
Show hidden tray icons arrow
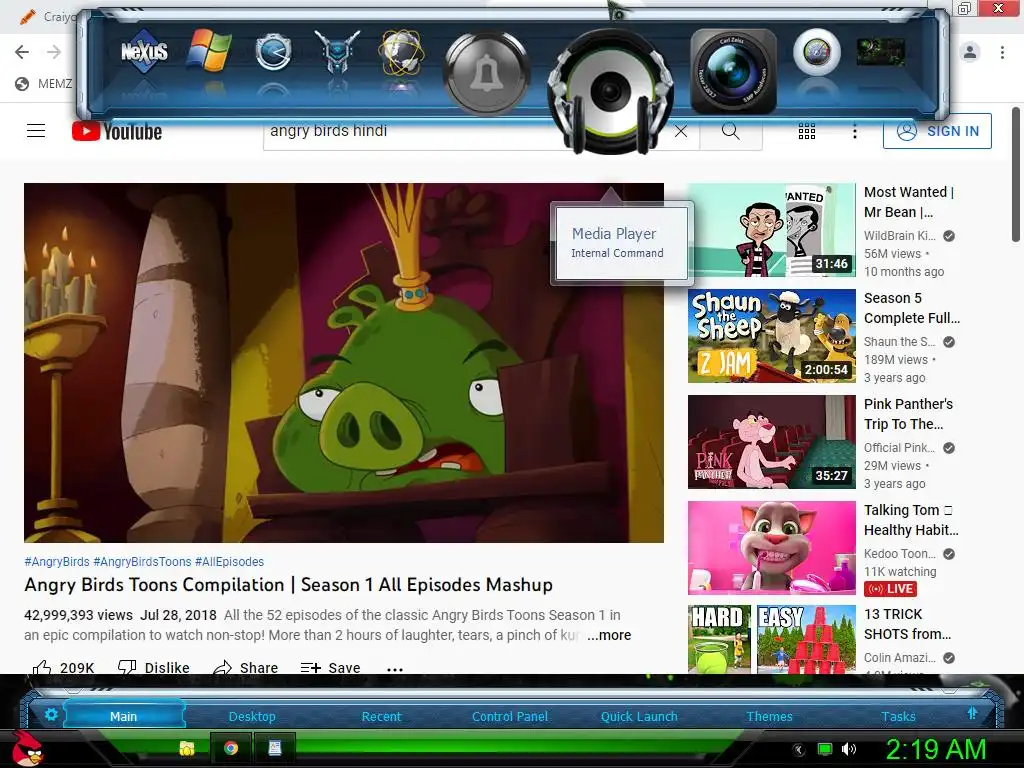(799, 750)
